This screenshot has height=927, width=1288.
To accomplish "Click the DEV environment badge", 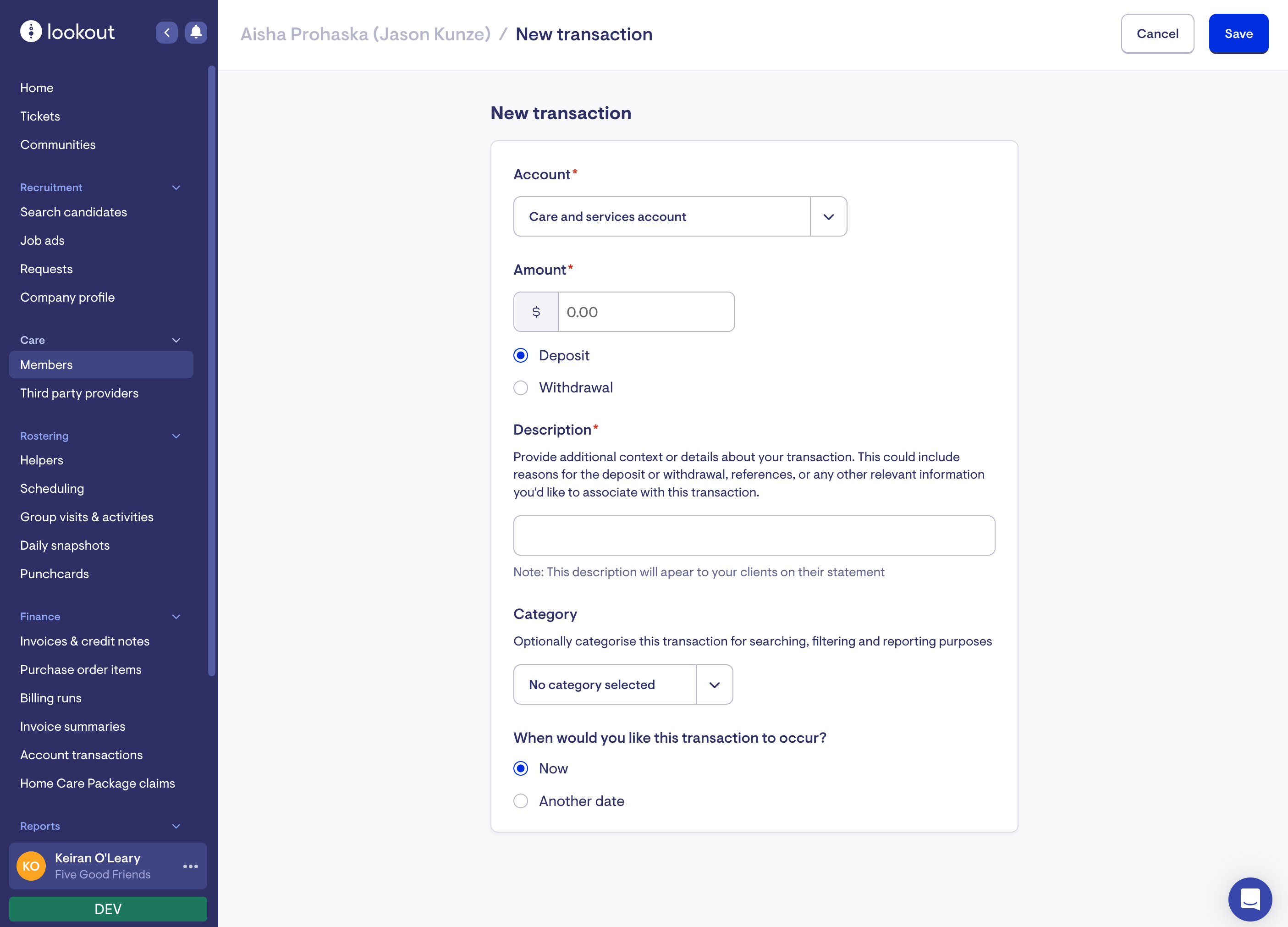I will pyautogui.click(x=108, y=909).
